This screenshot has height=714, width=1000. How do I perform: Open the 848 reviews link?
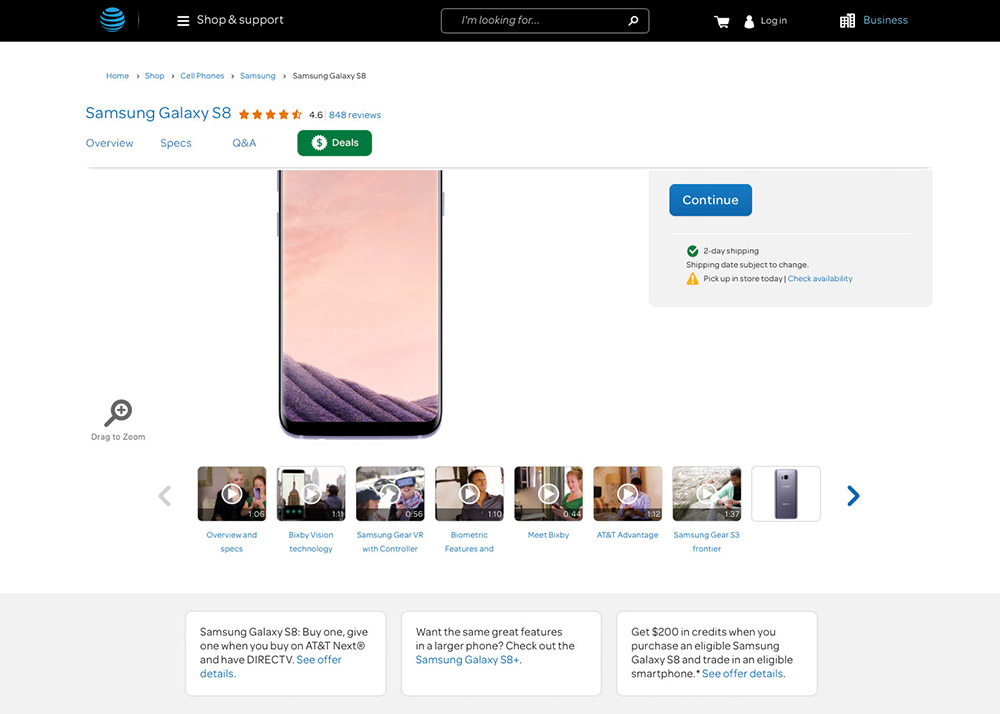tap(355, 115)
